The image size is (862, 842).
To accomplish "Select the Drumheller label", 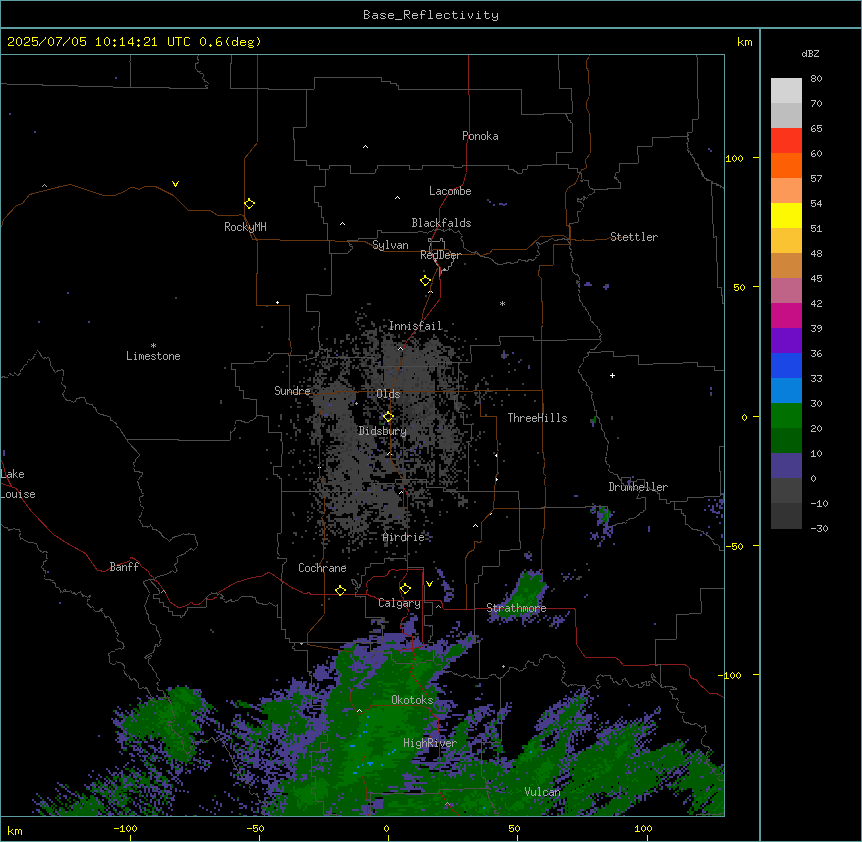I will point(638,487).
